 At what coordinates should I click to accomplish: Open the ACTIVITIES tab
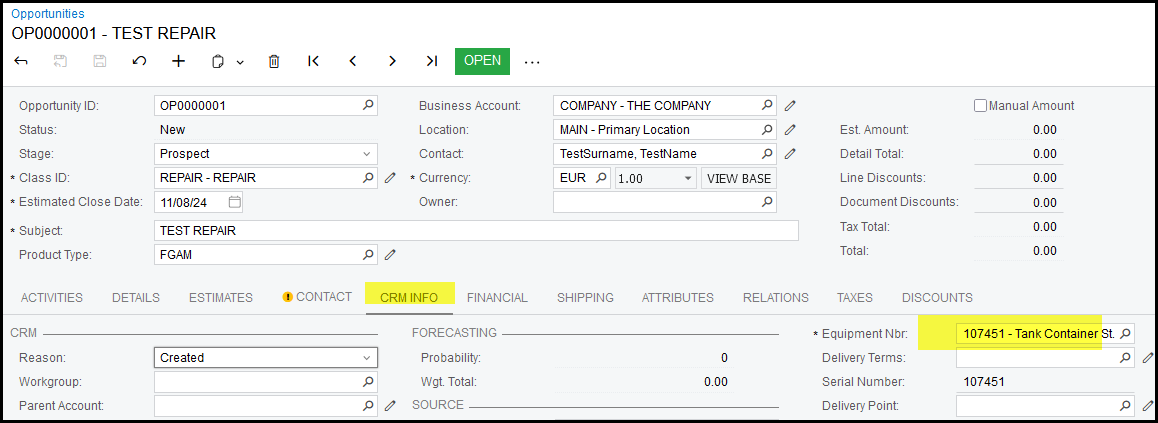pyautogui.click(x=52, y=297)
